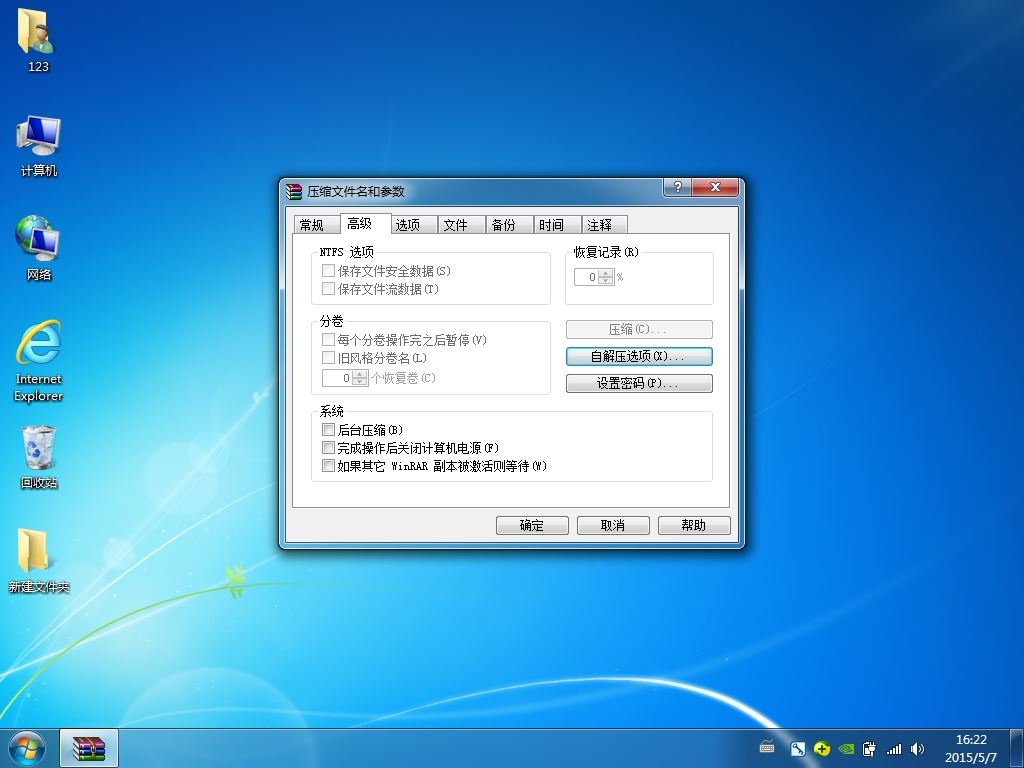The width and height of the screenshot is (1024, 768).
Task: Check 如果其它 WinRAR 副本被激活则等待
Action: [x=328, y=466]
